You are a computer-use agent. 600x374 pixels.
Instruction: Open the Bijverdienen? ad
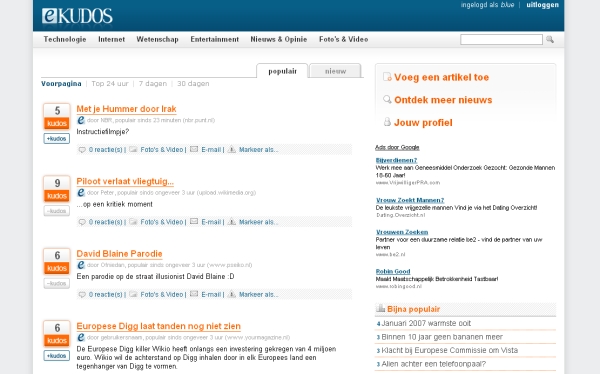click(396, 160)
